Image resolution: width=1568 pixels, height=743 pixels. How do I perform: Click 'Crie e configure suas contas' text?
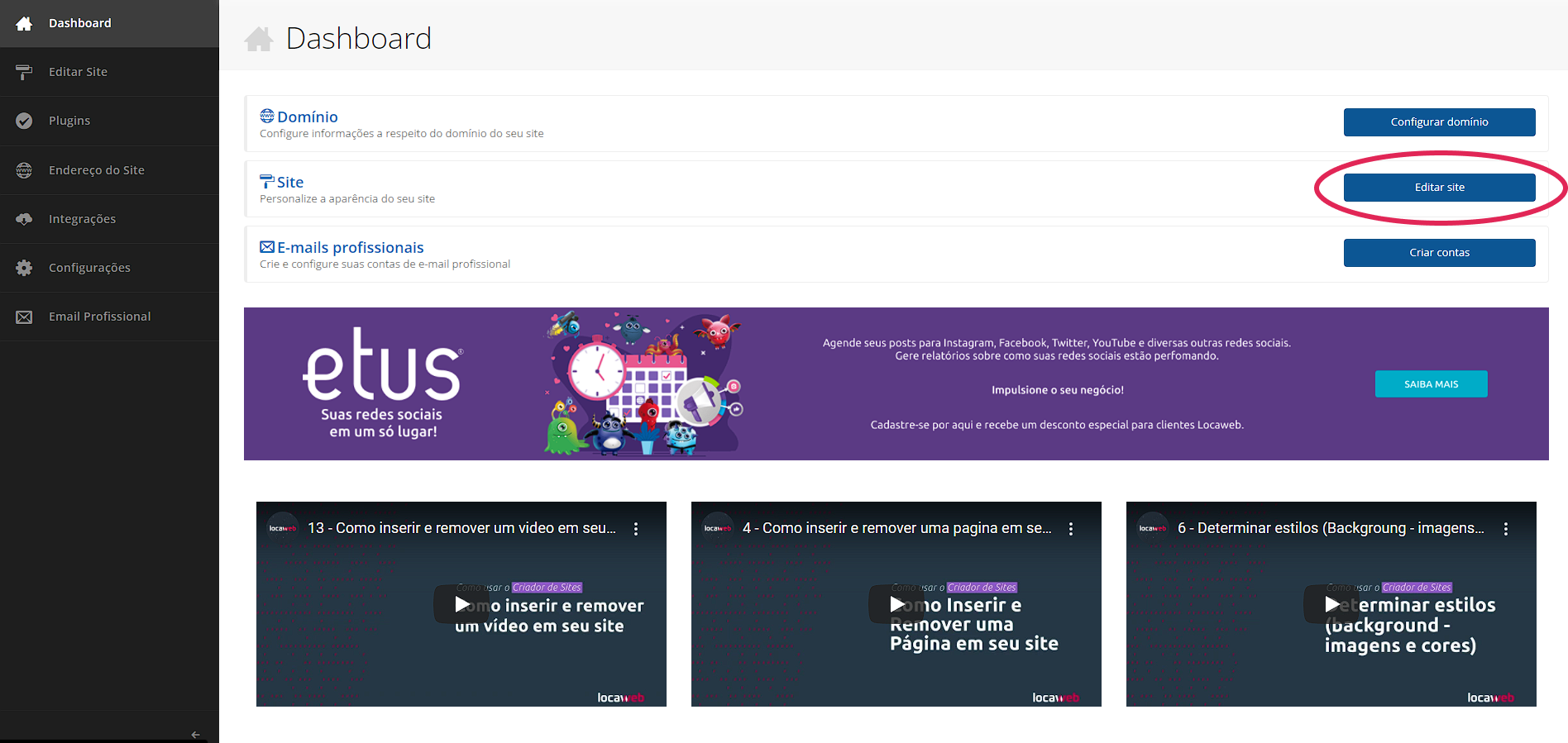click(385, 264)
